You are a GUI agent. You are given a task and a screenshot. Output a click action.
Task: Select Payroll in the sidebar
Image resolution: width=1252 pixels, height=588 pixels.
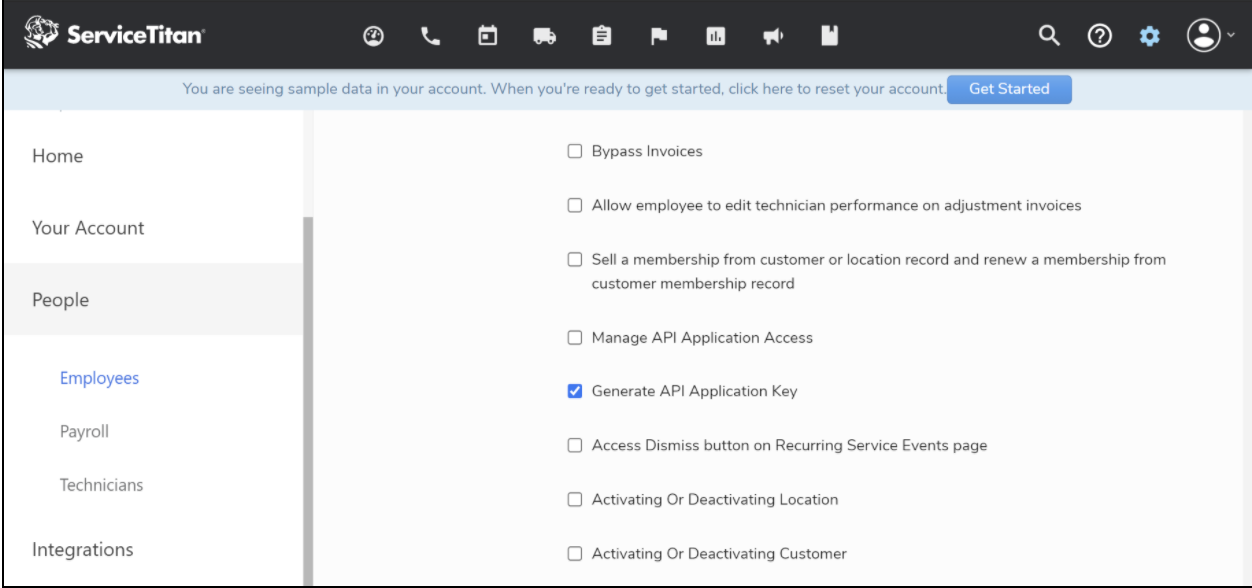(84, 432)
